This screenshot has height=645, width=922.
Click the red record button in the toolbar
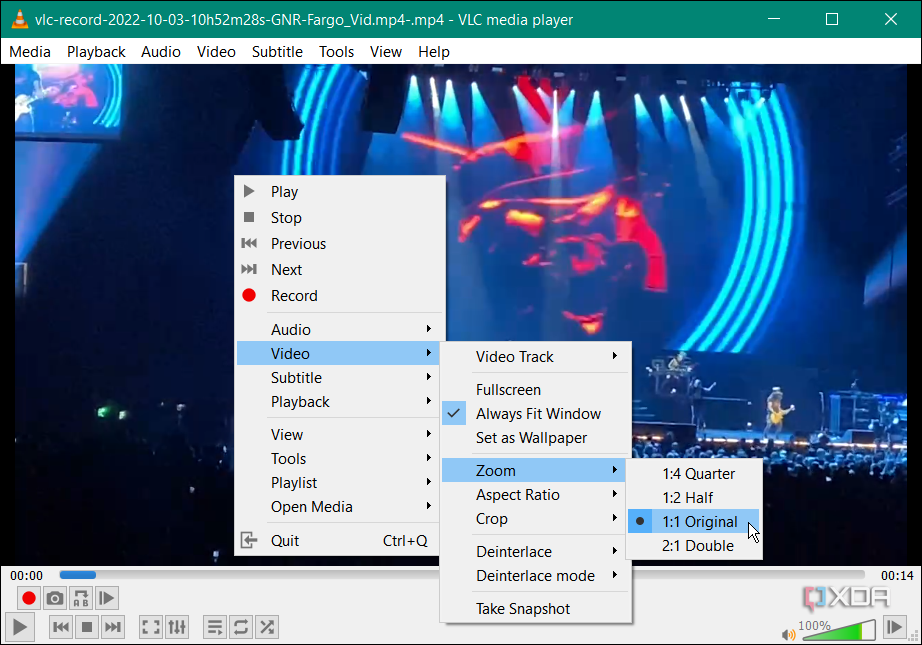[x=28, y=598]
